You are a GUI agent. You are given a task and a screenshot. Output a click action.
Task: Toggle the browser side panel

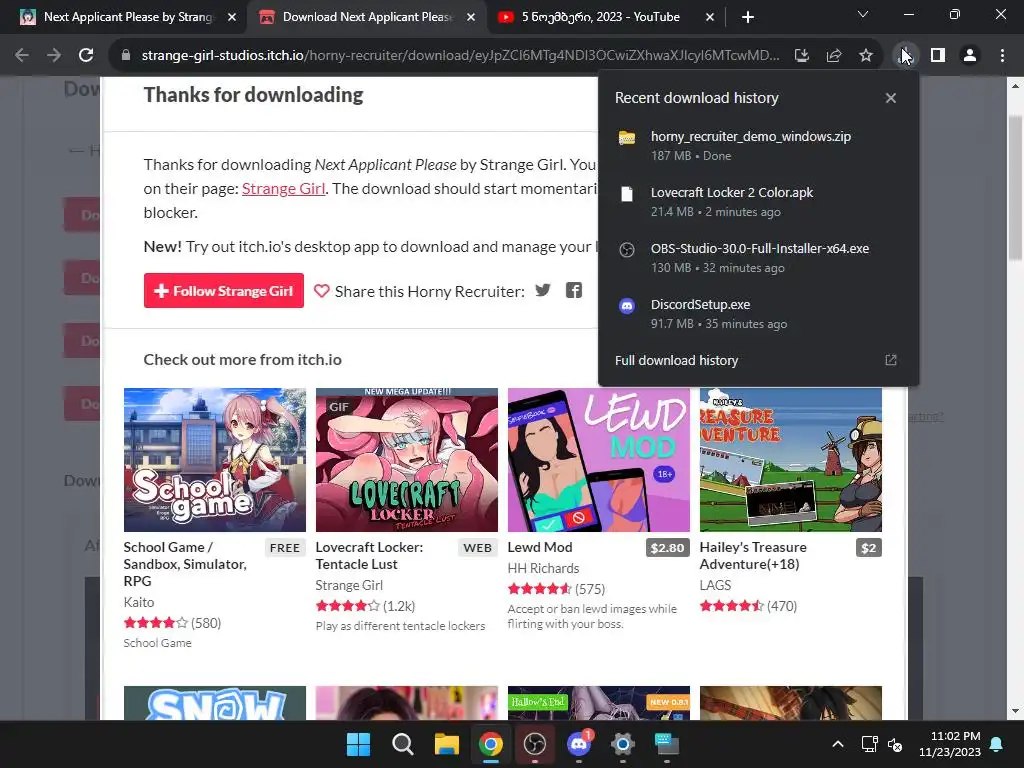click(938, 56)
